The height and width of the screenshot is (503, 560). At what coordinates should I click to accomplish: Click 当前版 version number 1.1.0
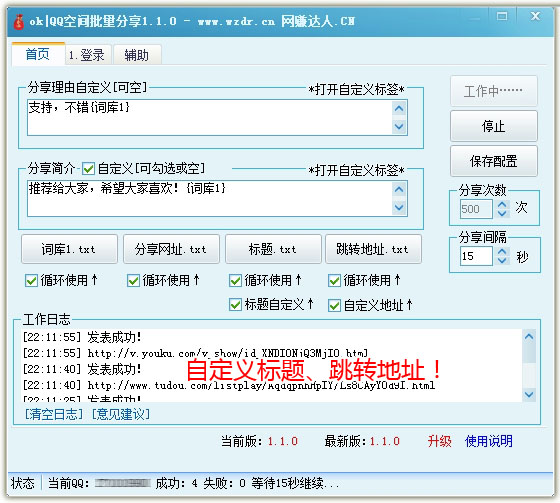point(283,442)
